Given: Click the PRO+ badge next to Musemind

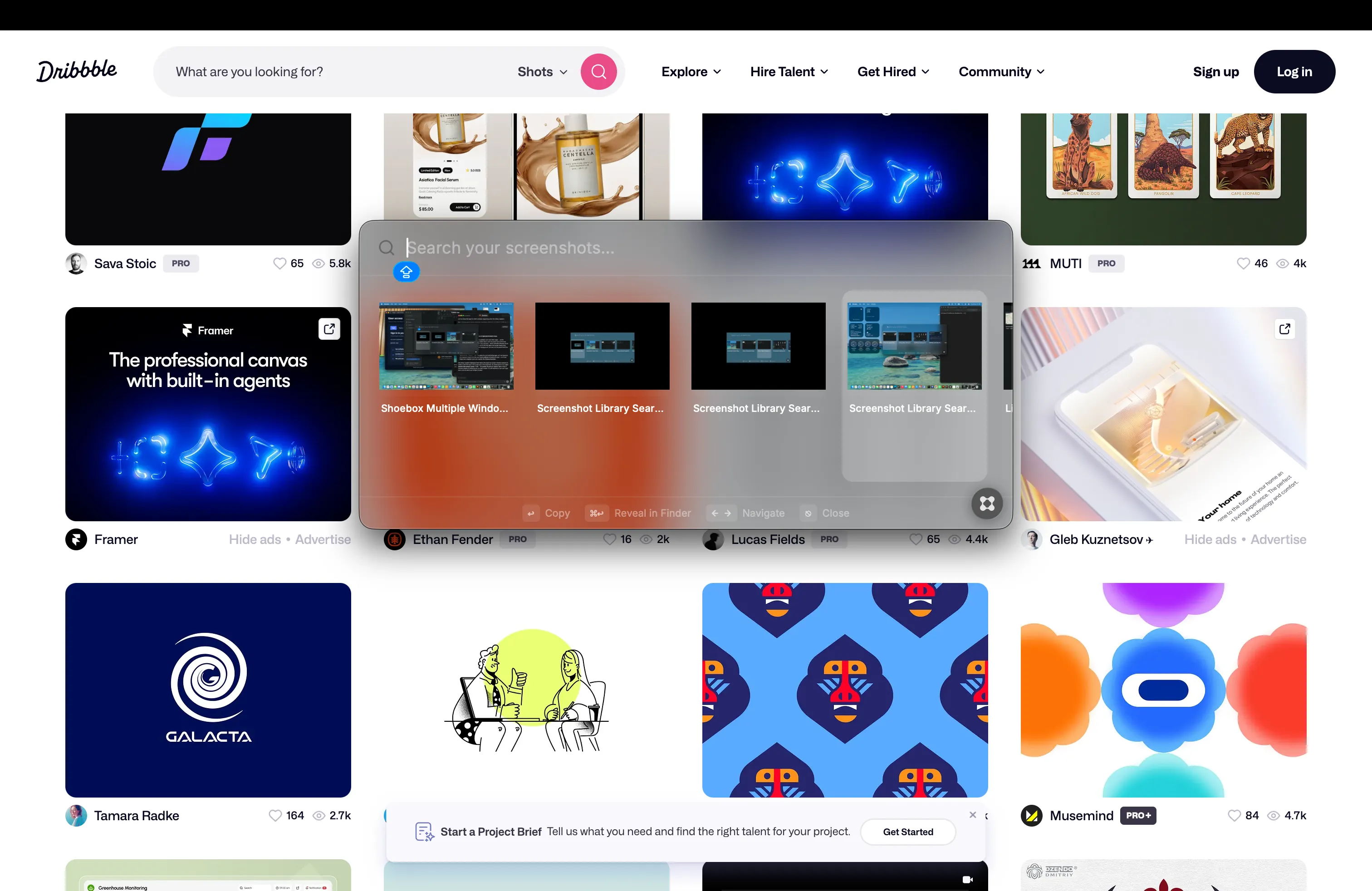Looking at the screenshot, I should [1138, 816].
